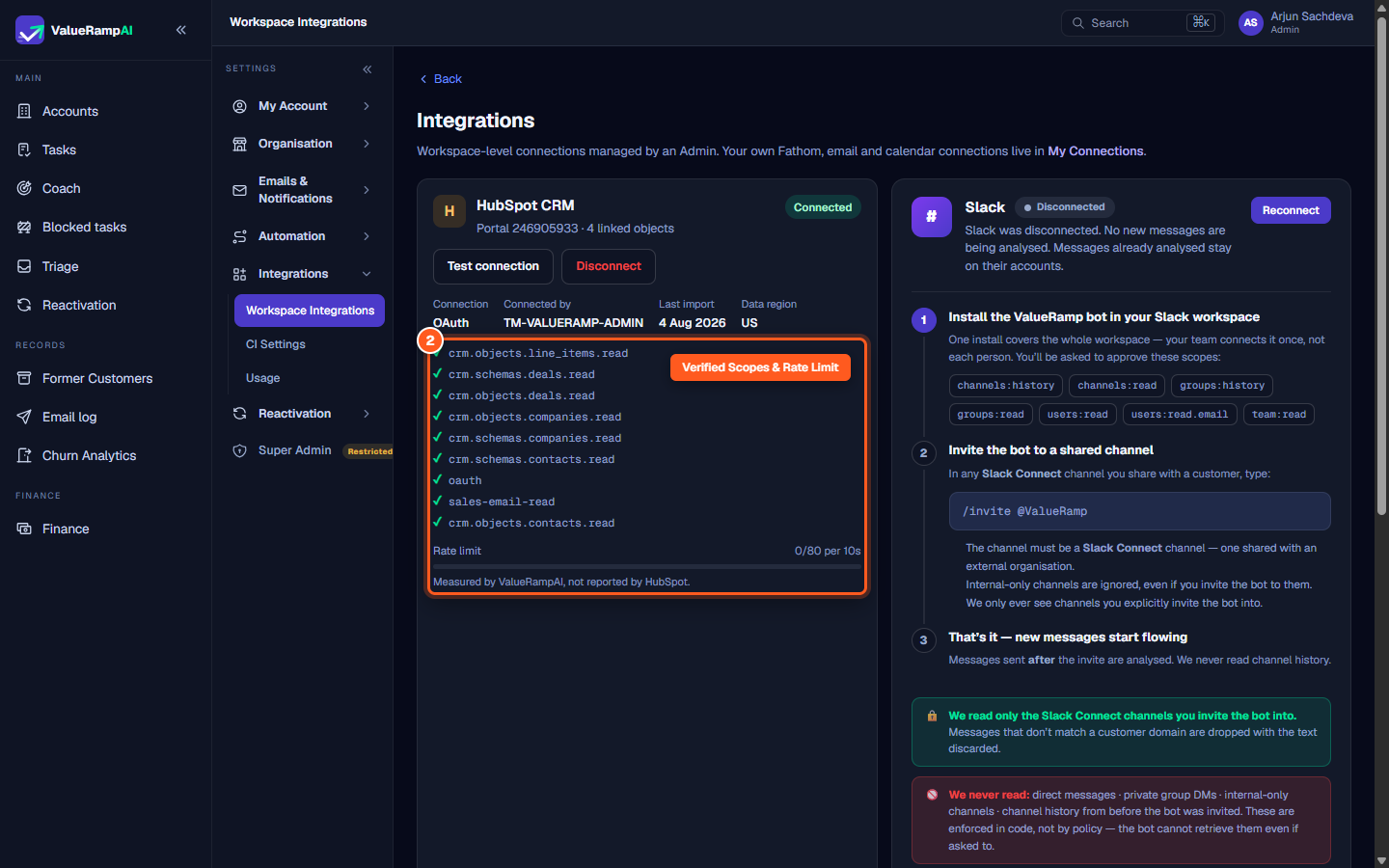Click the Super Admin shield icon
Viewport: 1389px width, 868px height.
tap(239, 450)
